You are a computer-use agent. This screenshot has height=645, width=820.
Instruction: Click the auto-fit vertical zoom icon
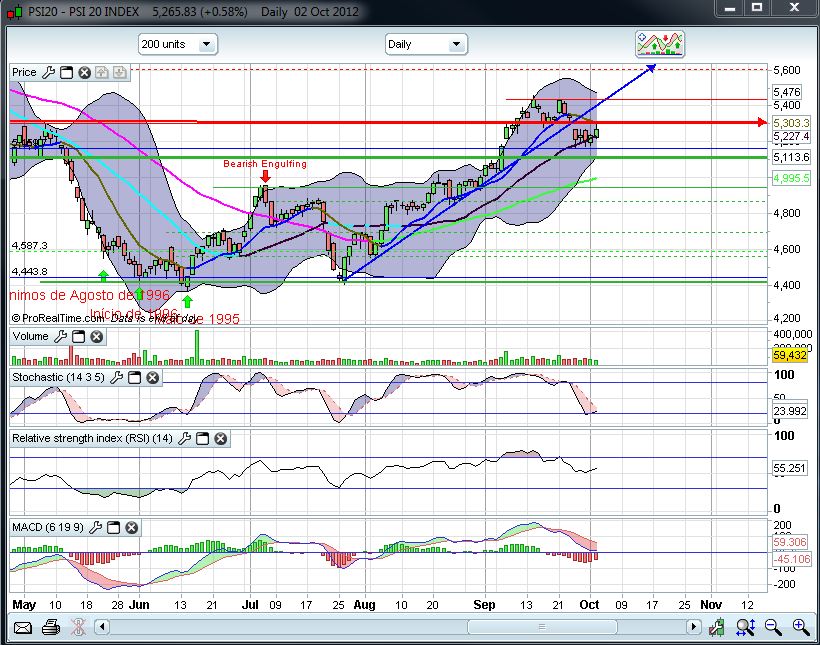point(745,627)
